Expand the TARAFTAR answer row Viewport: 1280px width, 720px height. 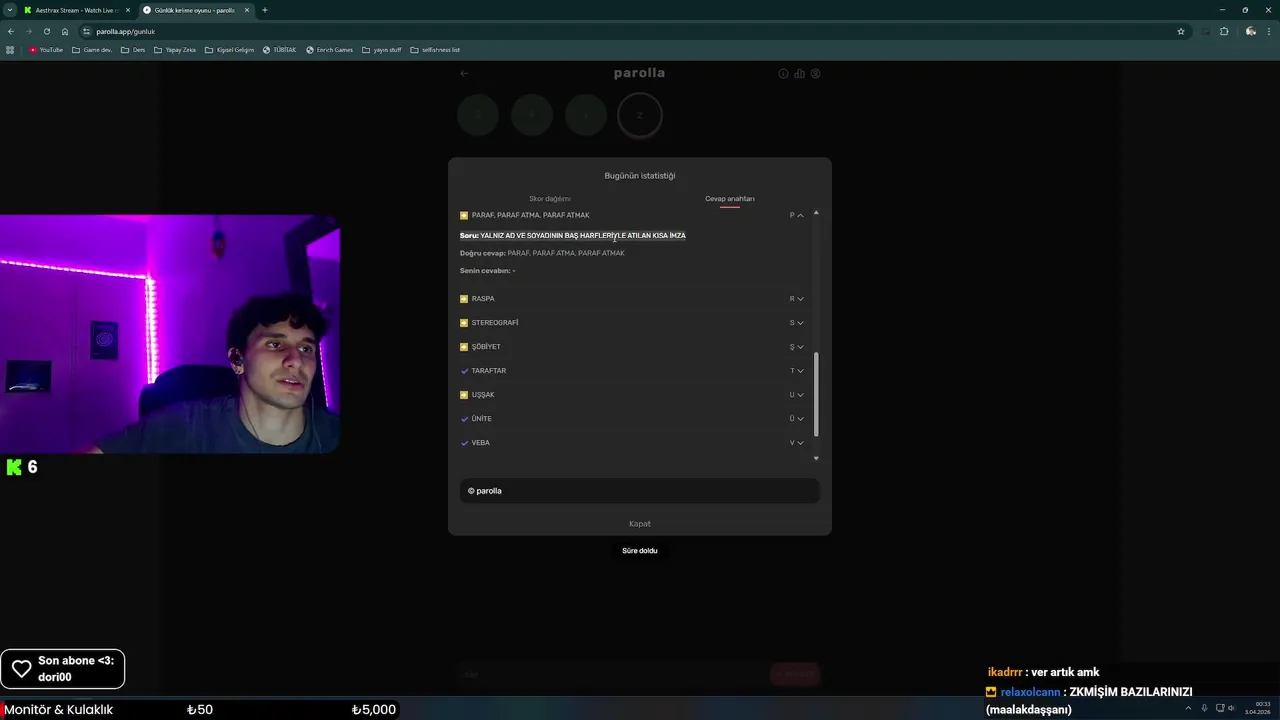[x=632, y=371]
